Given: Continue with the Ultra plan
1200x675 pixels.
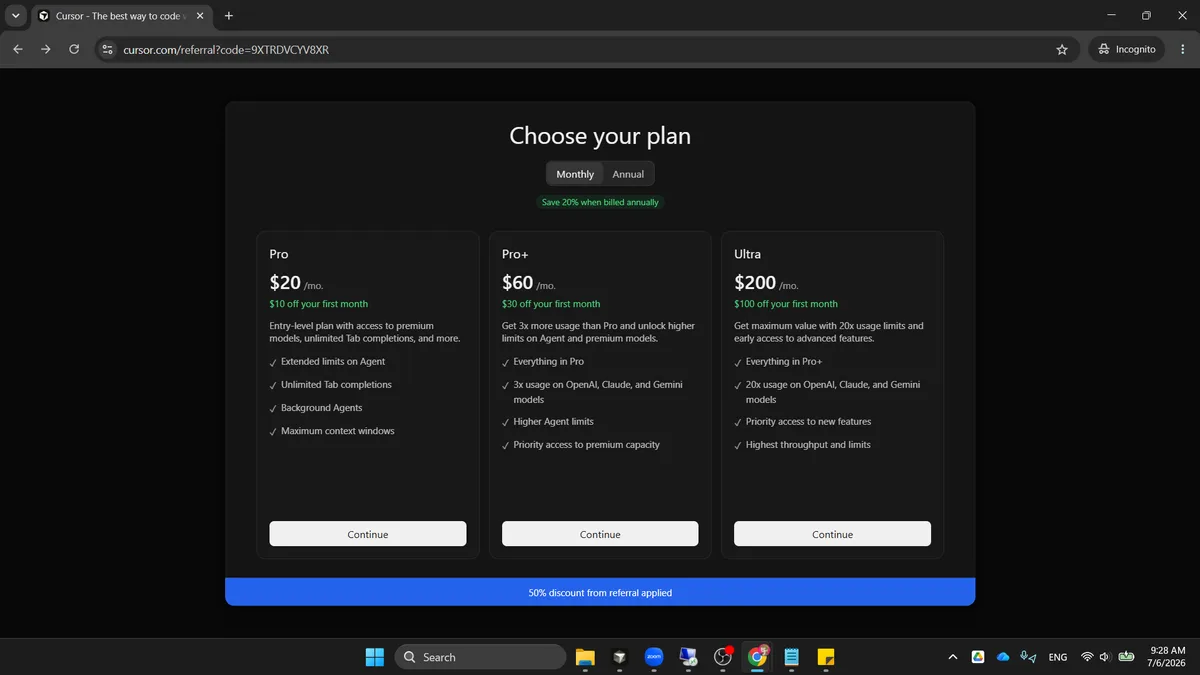Looking at the screenshot, I should coord(832,534).
